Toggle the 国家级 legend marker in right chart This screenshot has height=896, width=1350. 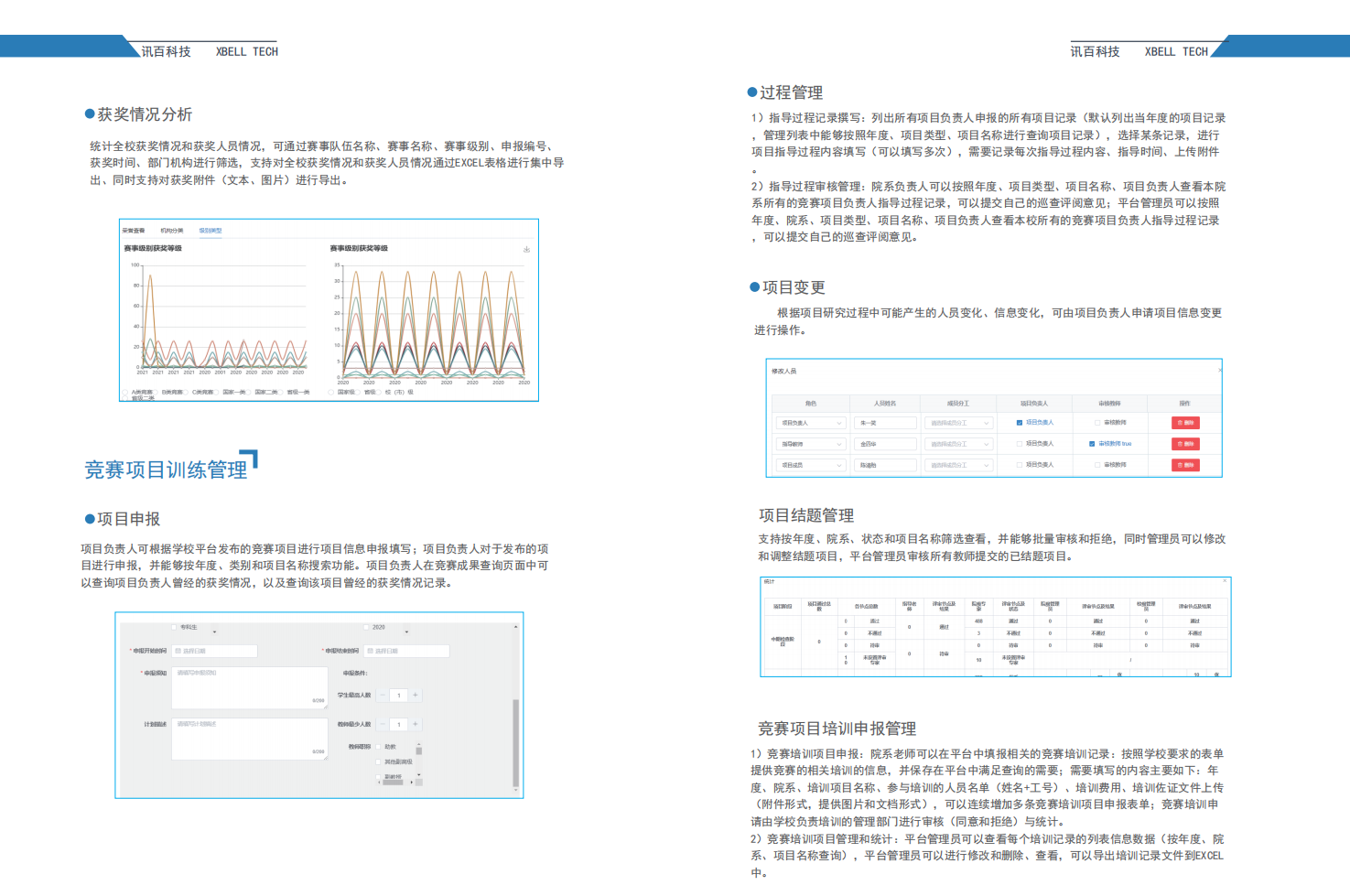[331, 392]
